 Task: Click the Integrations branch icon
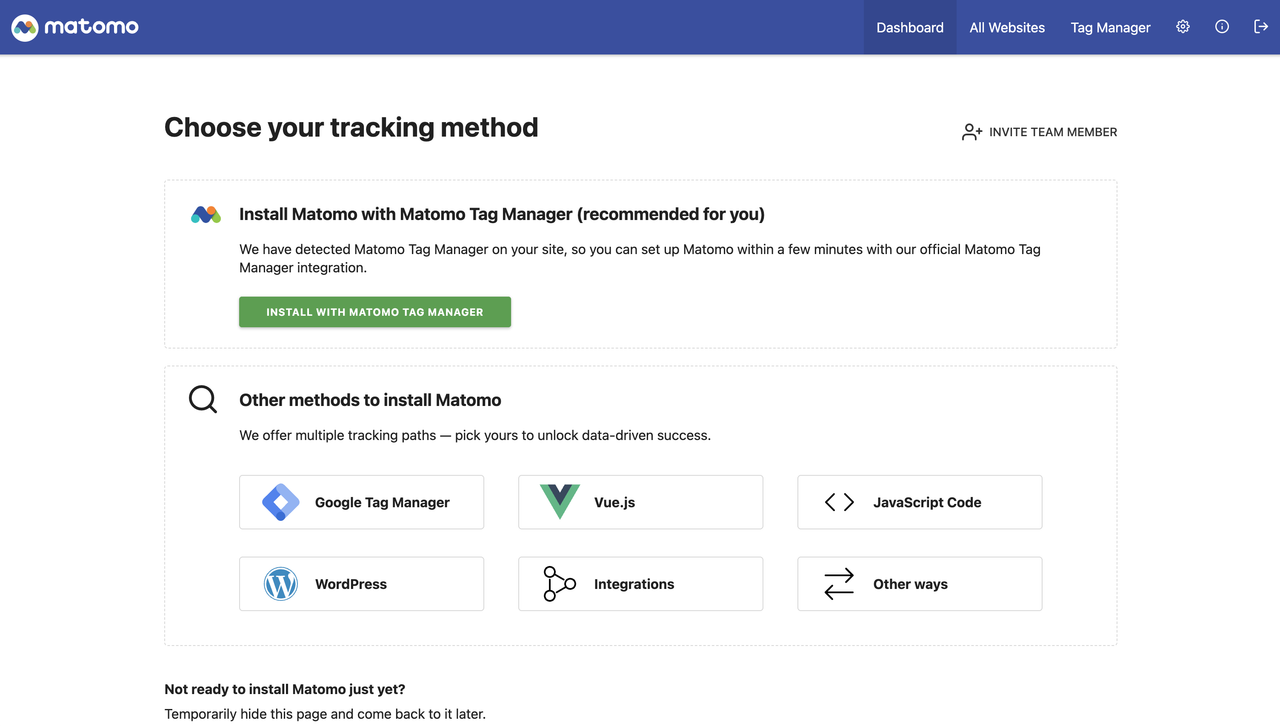pyautogui.click(x=559, y=584)
